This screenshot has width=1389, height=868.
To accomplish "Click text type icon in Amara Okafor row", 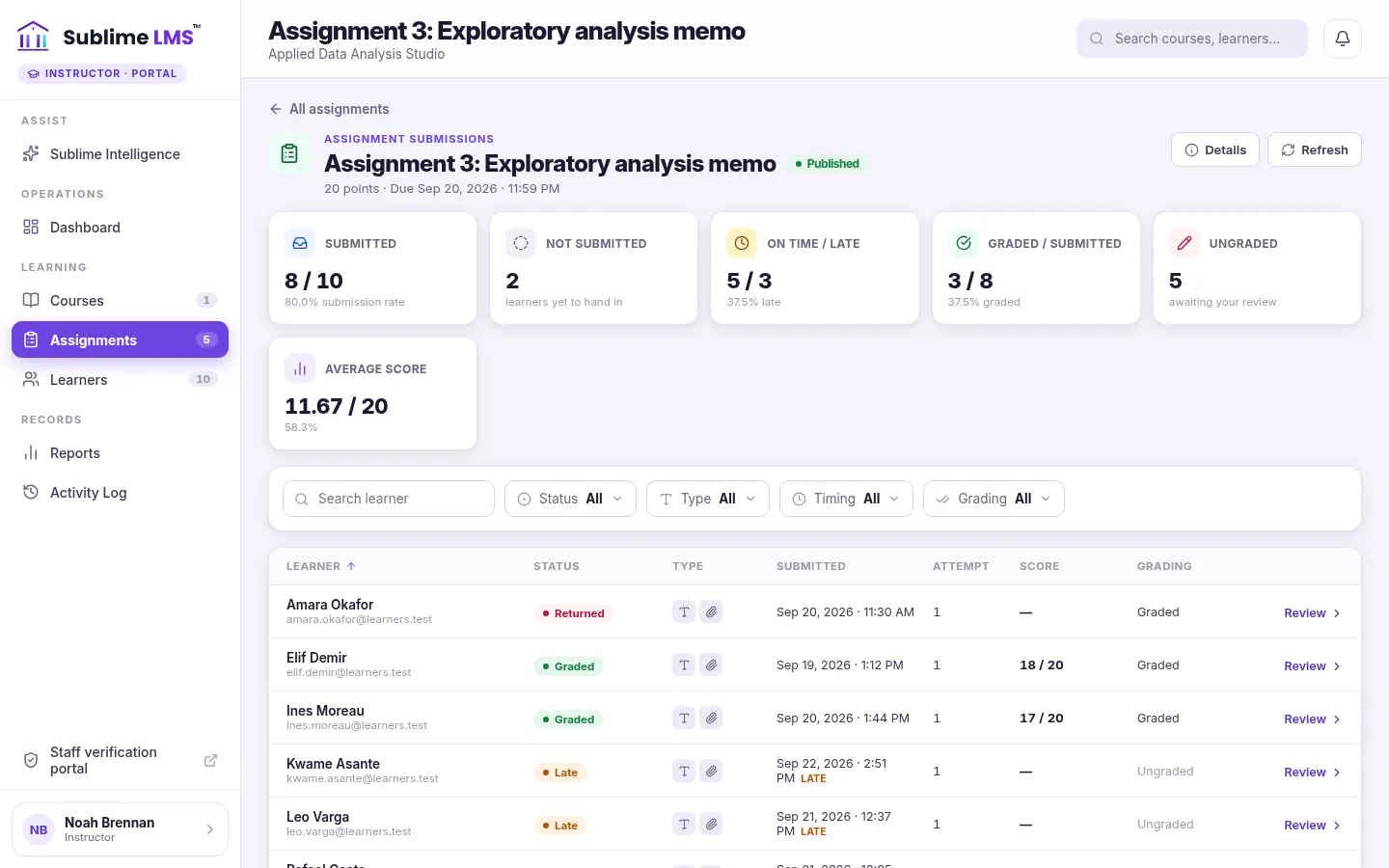I will coord(684,611).
